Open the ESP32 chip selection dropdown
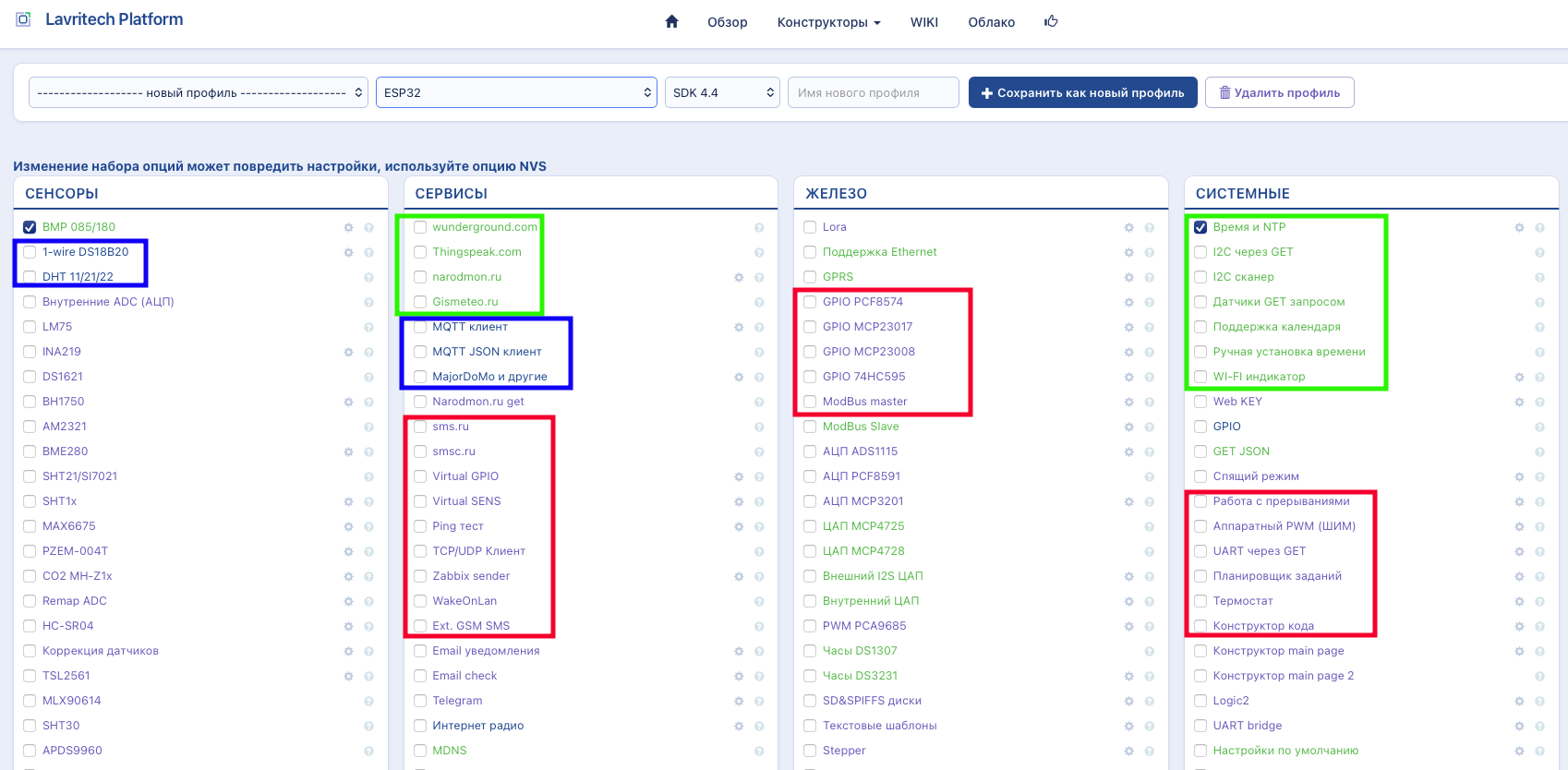Viewport: 1568px width, 770px height. [x=516, y=92]
